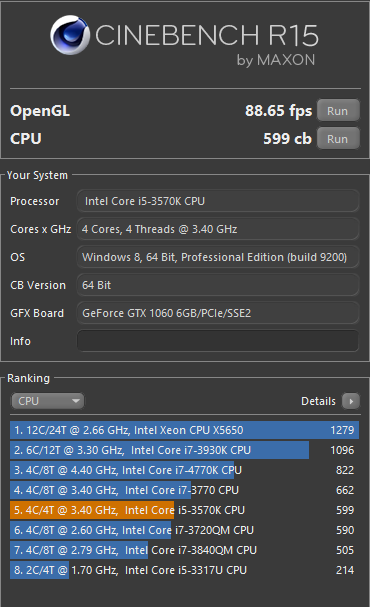This screenshot has width=370, height=607.
Task: Select the i7-4770K ranking entry
Action: click(185, 470)
